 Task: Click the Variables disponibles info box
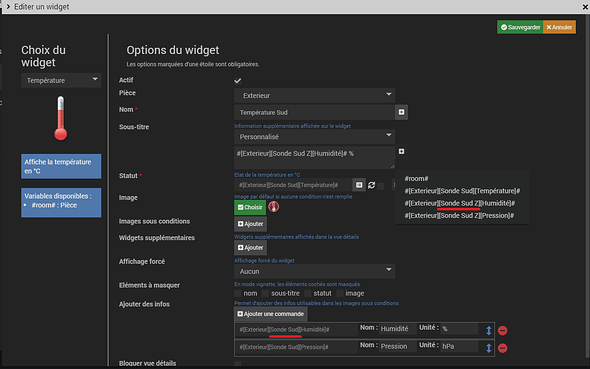point(61,202)
